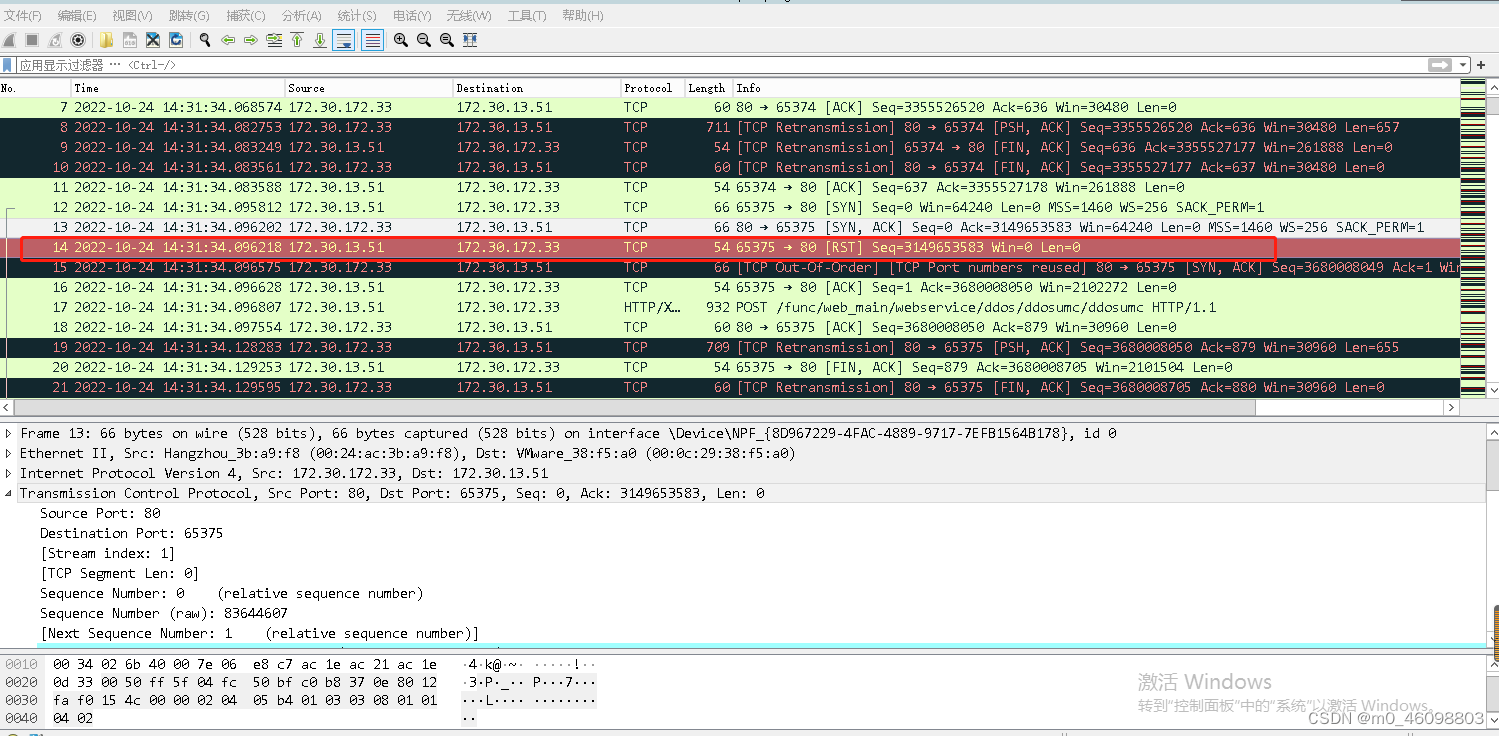Collapse Transmission Control Protocol node

[x=10, y=493]
